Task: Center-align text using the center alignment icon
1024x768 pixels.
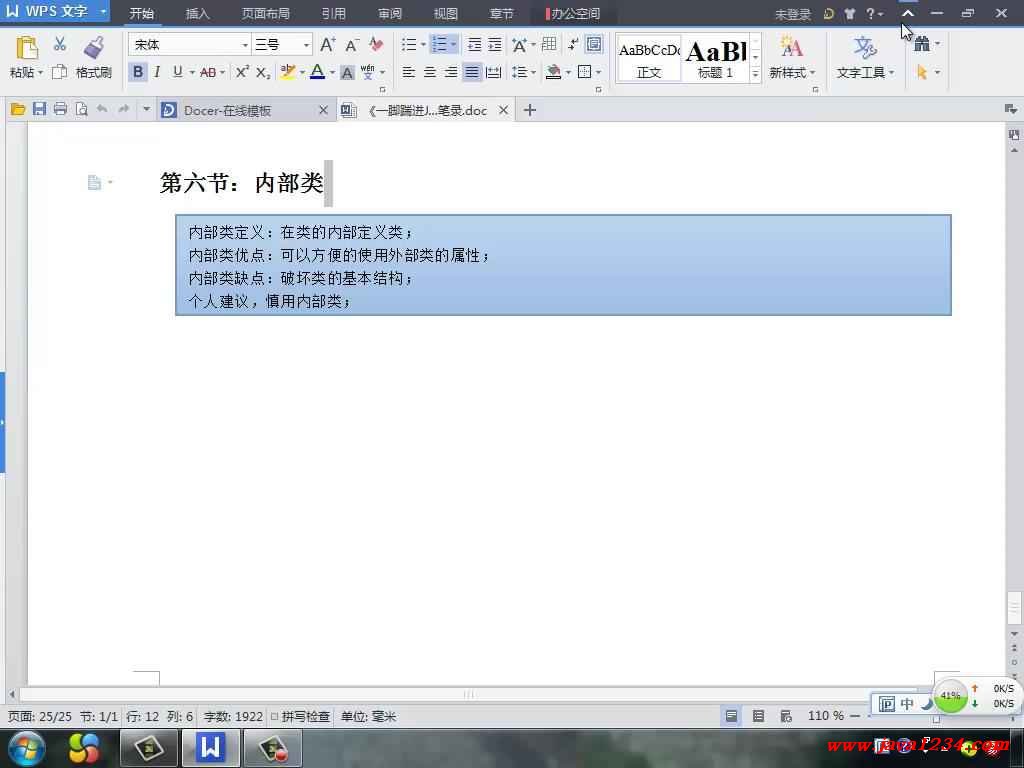Action: click(x=430, y=72)
